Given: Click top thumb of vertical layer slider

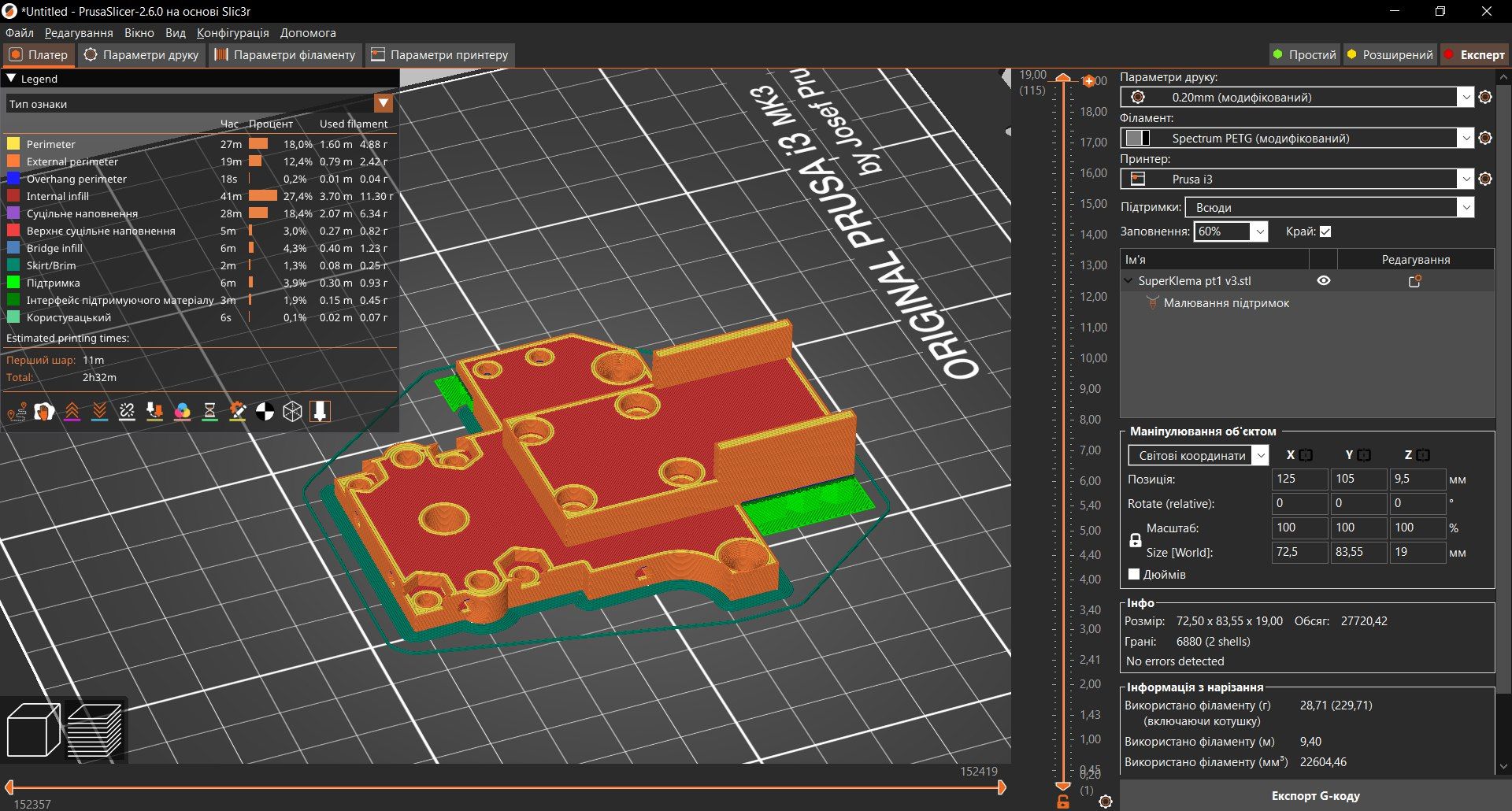Looking at the screenshot, I should [x=1063, y=78].
